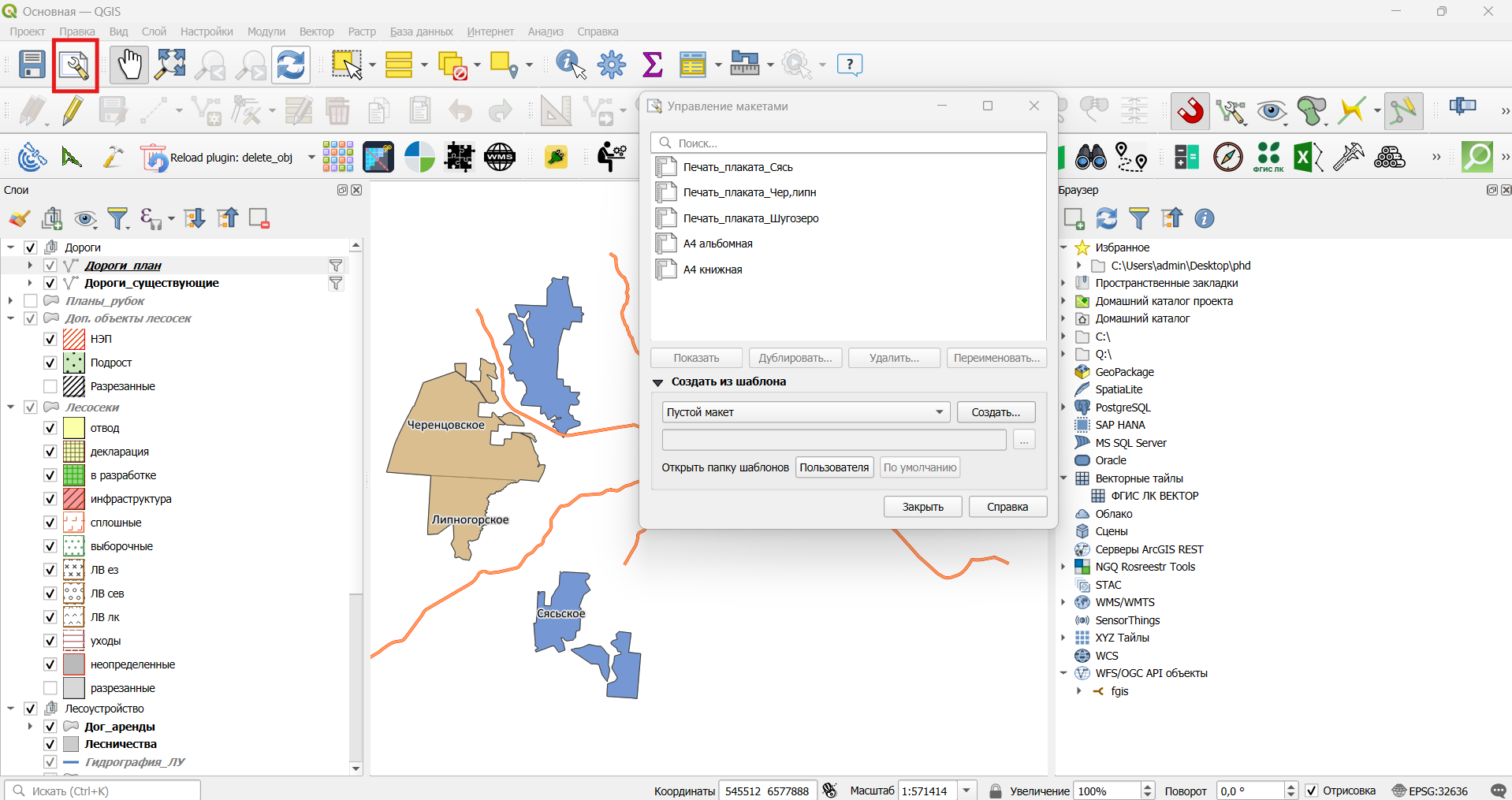Click the yellow отвод layer symbol swatch
Screen dimensions: 1512x800
(74, 428)
